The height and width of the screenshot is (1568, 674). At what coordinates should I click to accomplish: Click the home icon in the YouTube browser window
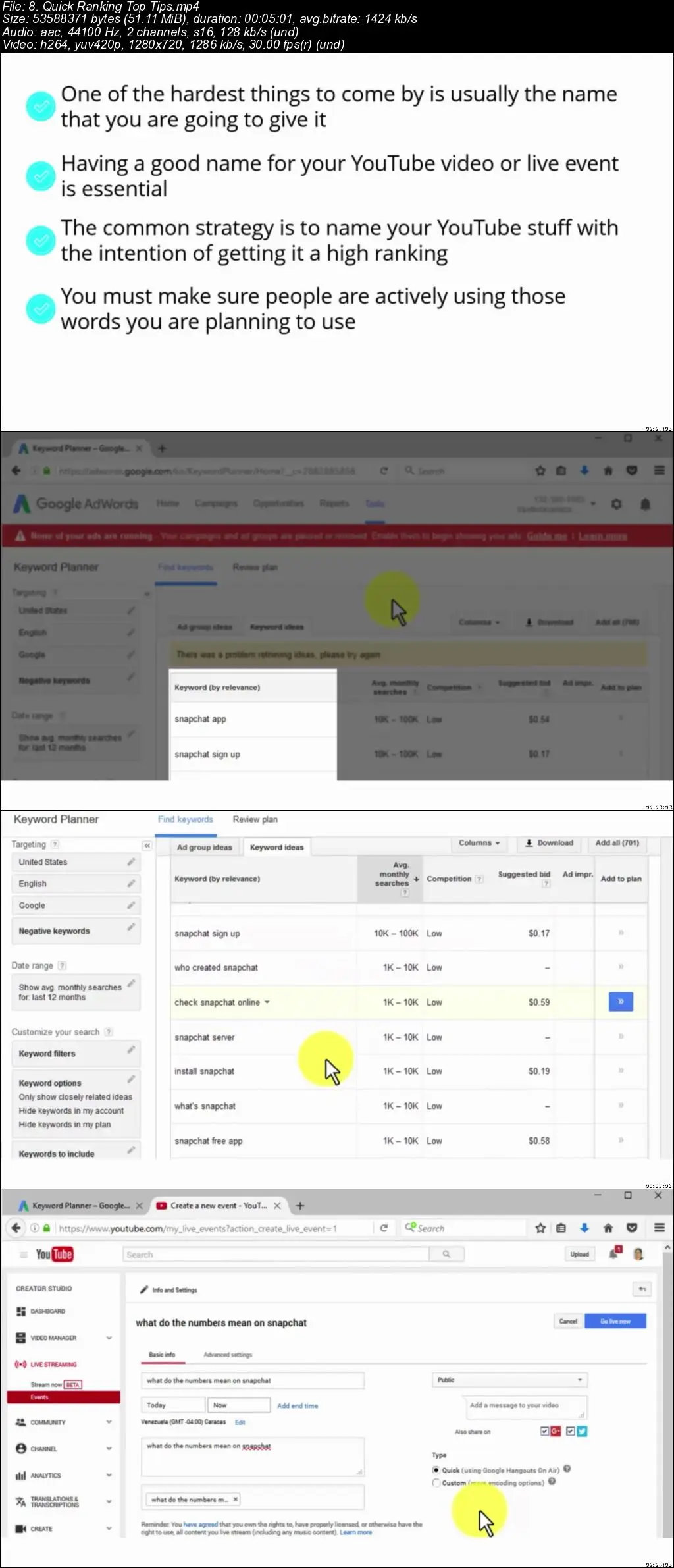[608, 1228]
